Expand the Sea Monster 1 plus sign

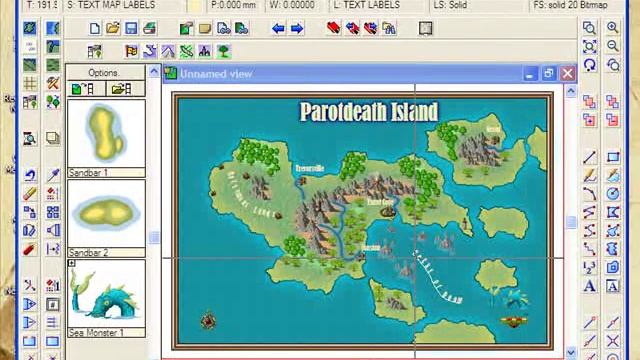click(72, 263)
